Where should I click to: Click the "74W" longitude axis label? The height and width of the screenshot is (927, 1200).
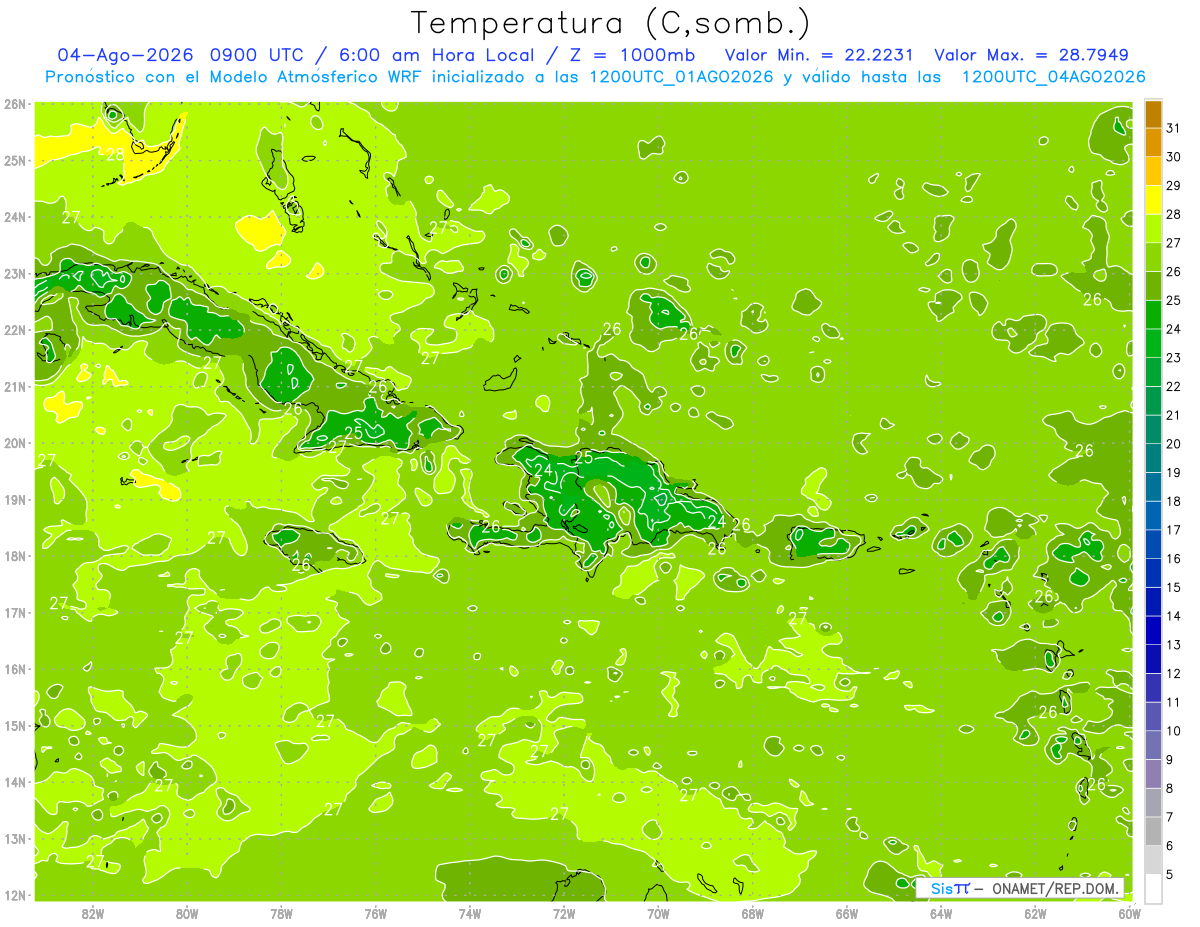470,914
